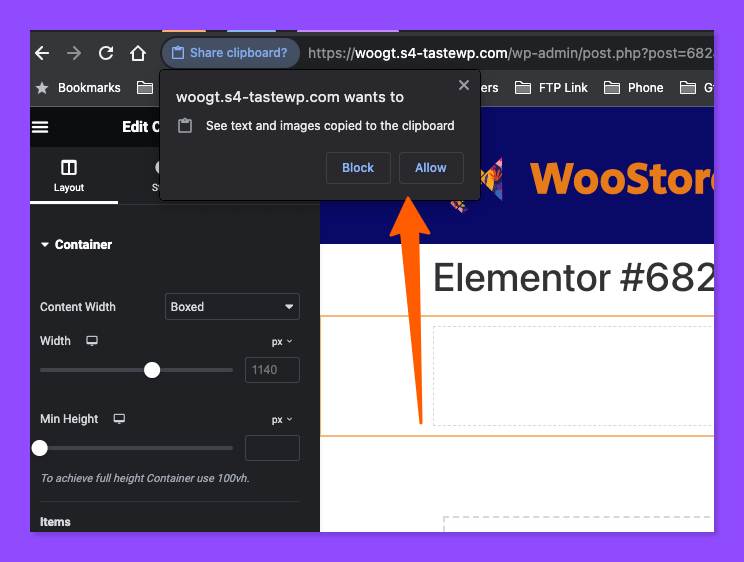This screenshot has height=562, width=744.
Task: Reload the page with refresh icon
Action: point(105,53)
